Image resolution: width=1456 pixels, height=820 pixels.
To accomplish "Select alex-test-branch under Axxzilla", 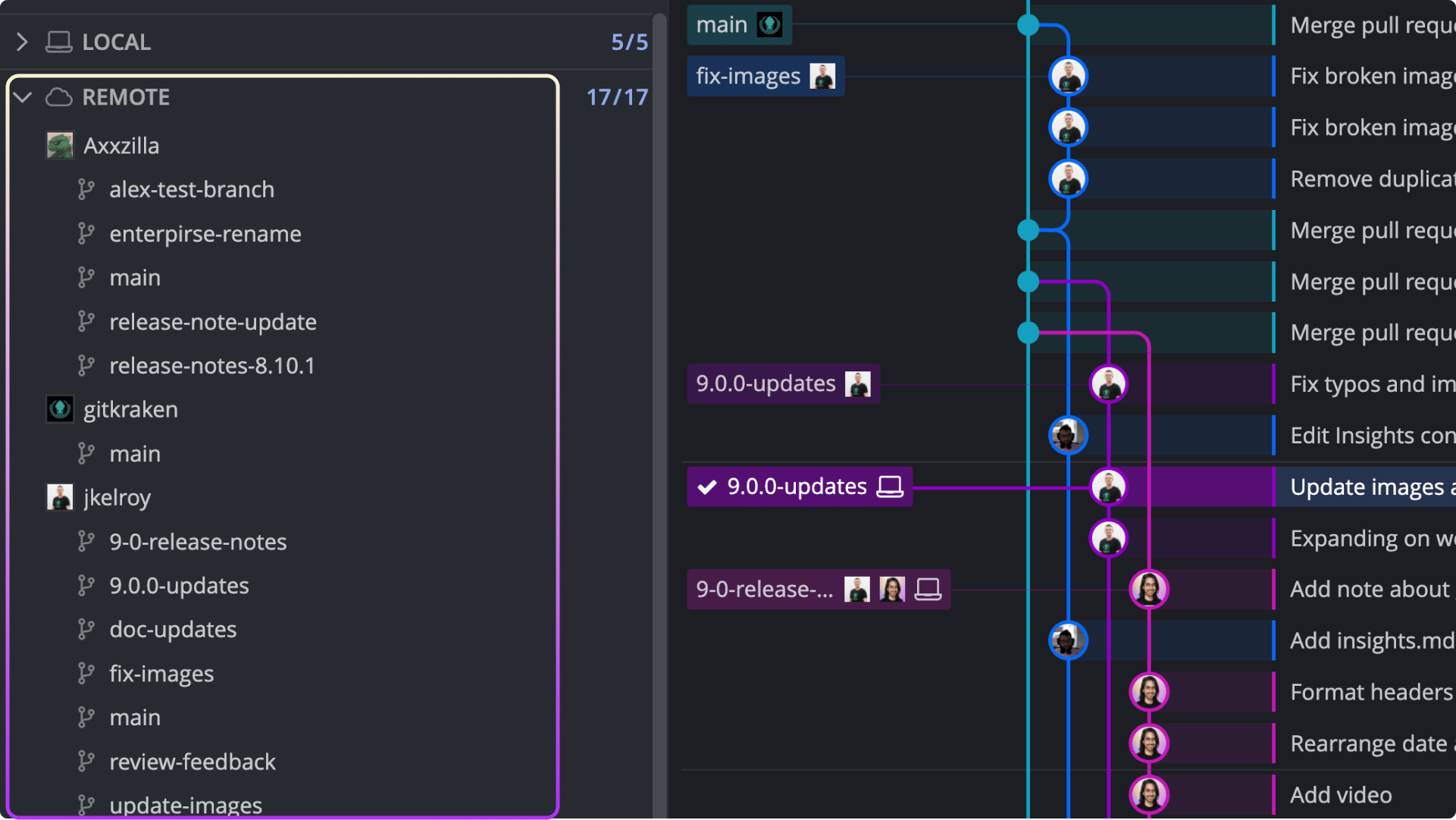I will pyautogui.click(x=192, y=189).
